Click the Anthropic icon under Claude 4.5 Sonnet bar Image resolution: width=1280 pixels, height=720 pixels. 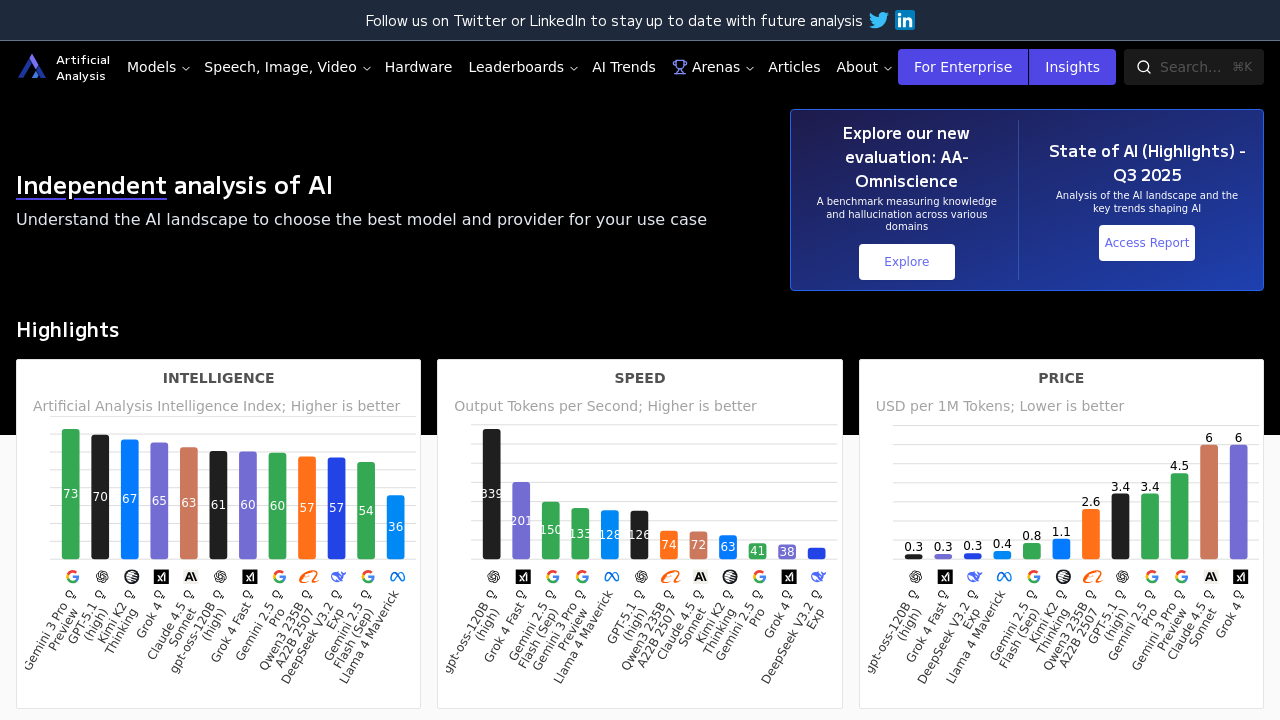point(190,576)
